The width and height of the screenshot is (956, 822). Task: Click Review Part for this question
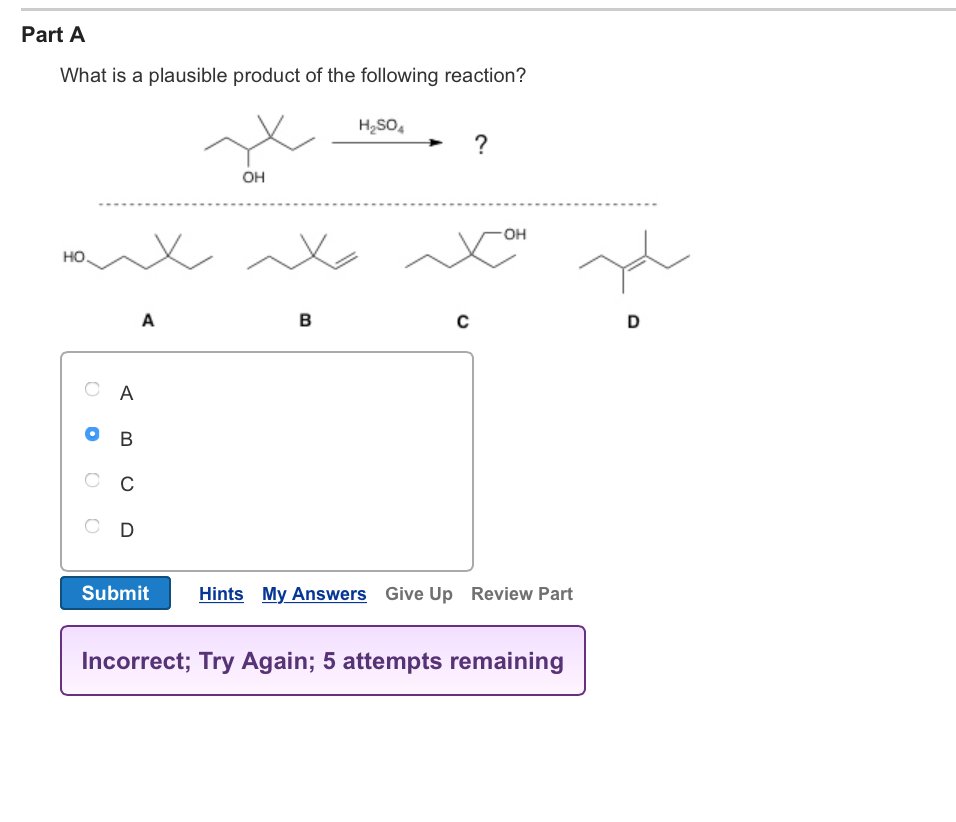(521, 593)
